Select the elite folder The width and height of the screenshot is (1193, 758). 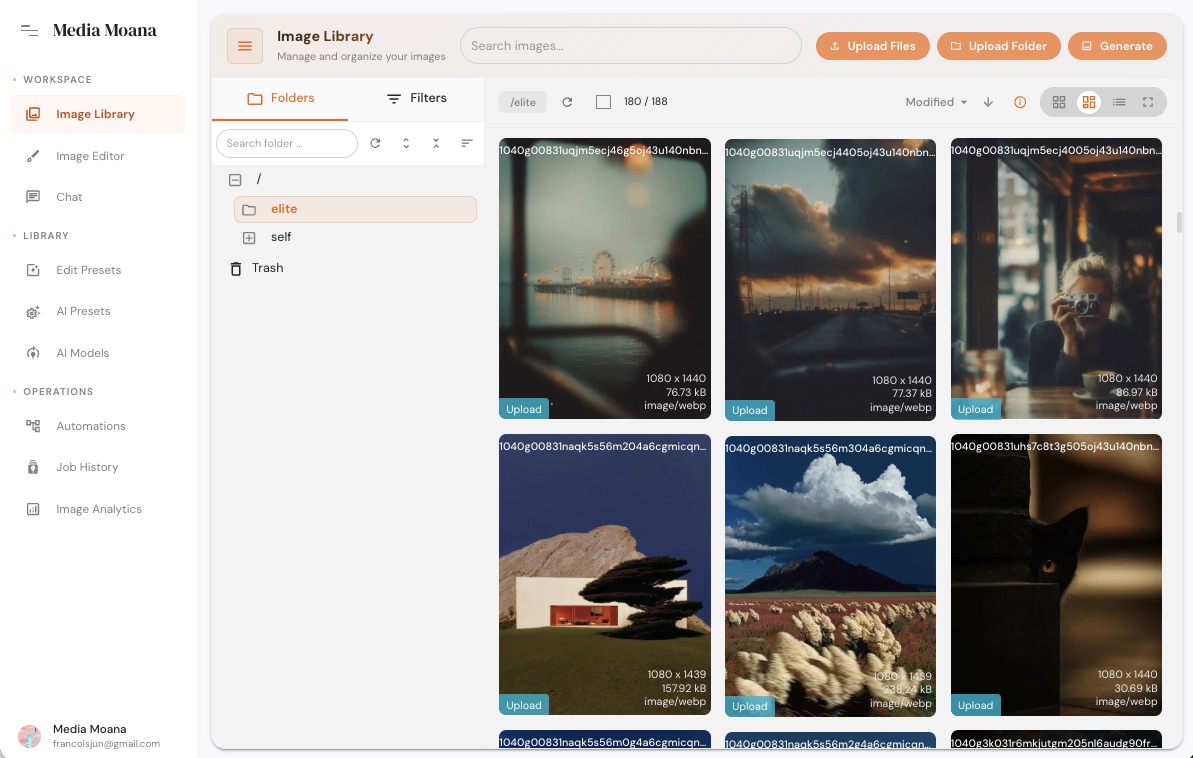(x=355, y=209)
